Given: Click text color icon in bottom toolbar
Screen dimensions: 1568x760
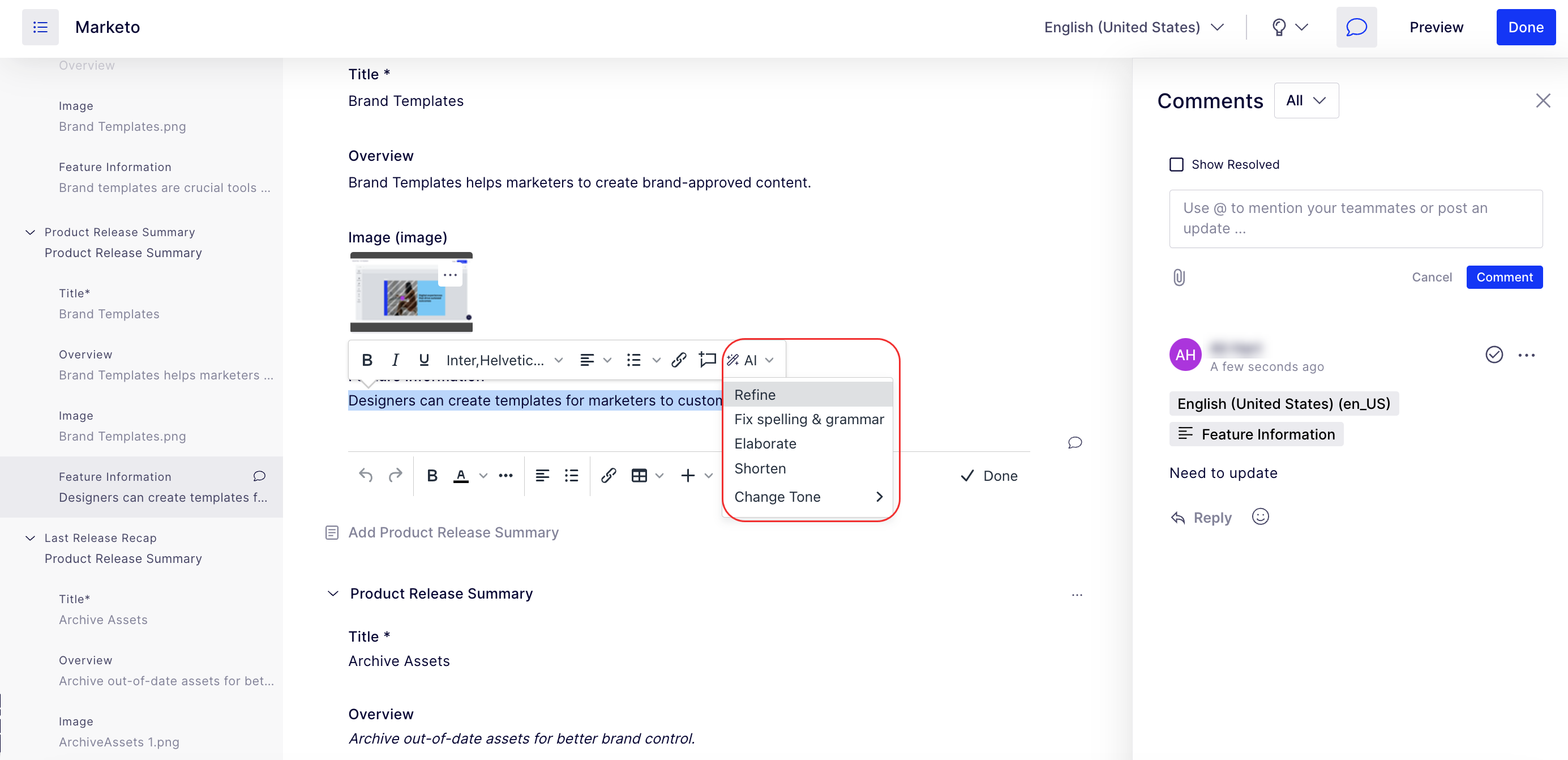Looking at the screenshot, I should [461, 476].
